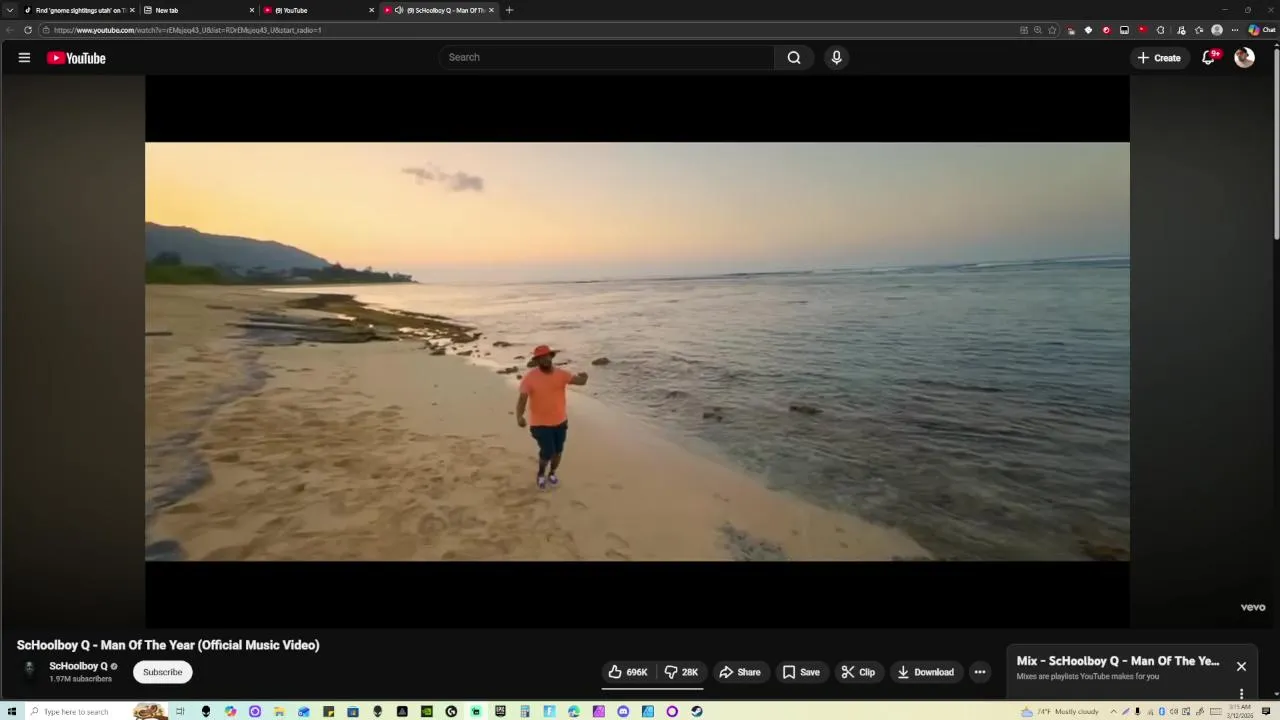Create a Clip of the video
This screenshot has height=720, width=1280.
(x=858, y=672)
